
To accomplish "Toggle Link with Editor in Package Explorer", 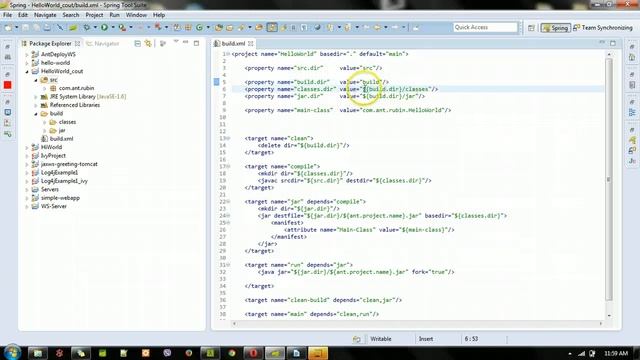I will pyautogui.click(x=148, y=43).
